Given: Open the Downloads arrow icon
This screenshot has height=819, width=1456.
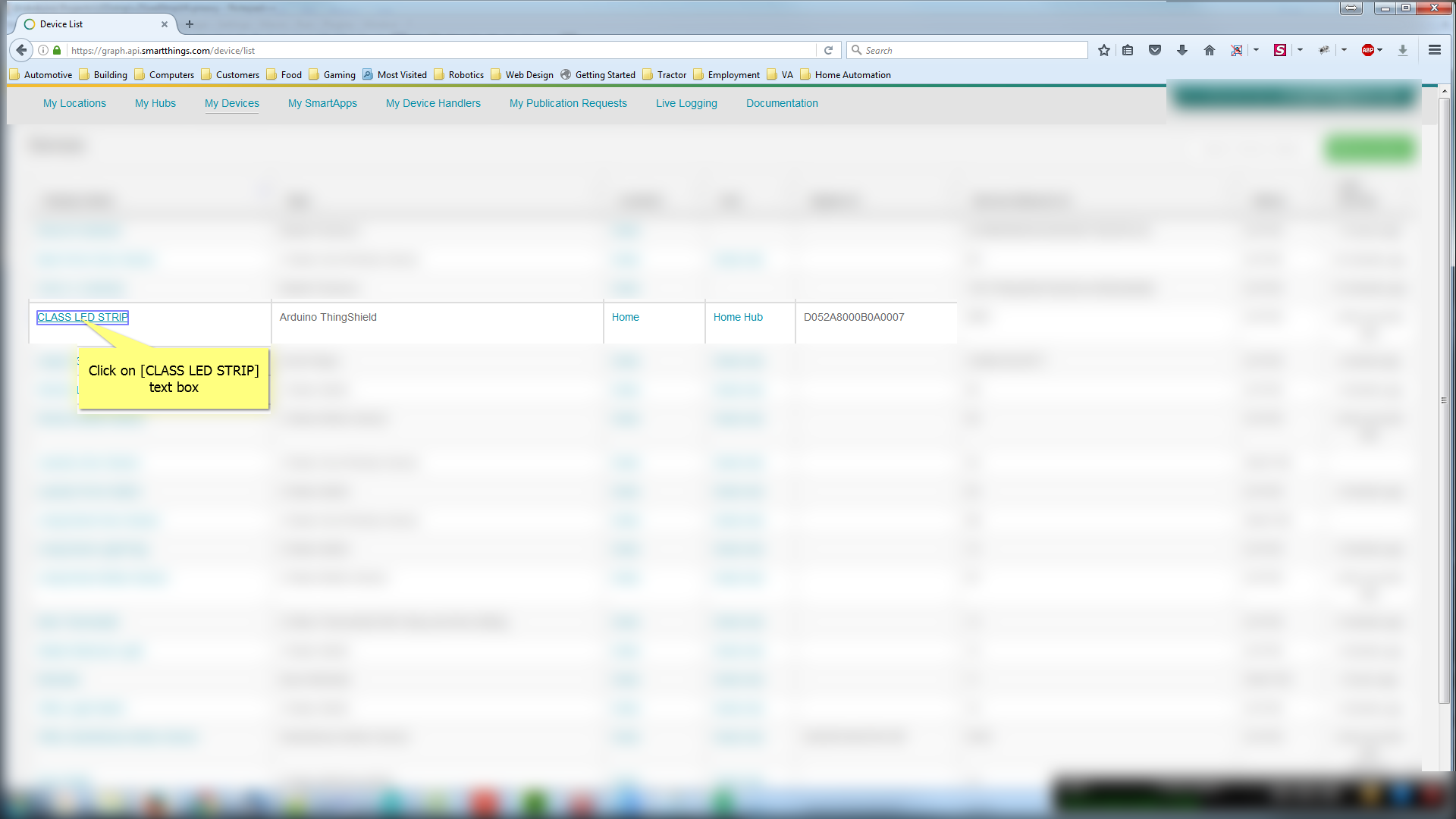Looking at the screenshot, I should coord(1181,50).
